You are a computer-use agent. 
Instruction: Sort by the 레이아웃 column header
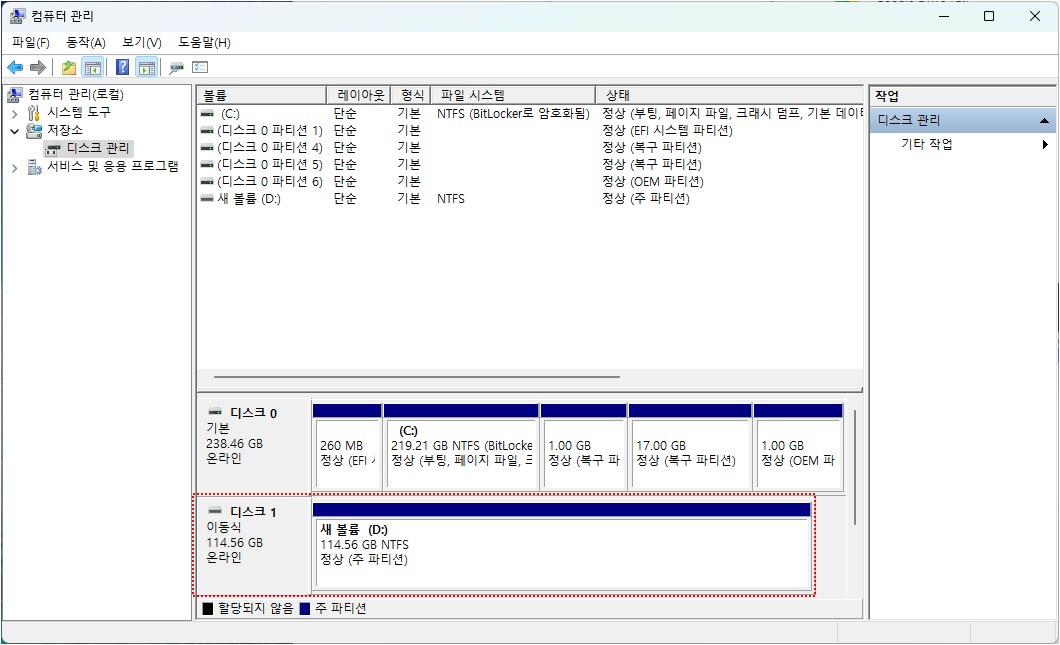[359, 95]
